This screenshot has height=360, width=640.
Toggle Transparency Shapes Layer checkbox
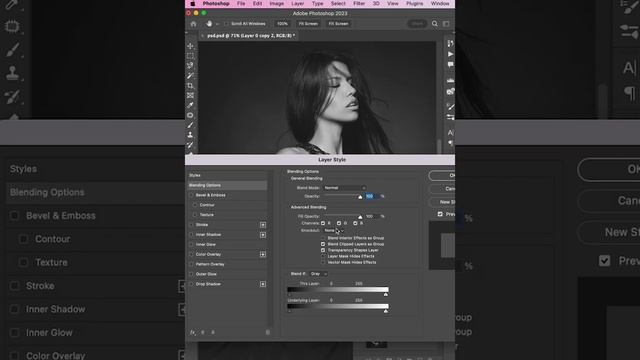(323, 250)
